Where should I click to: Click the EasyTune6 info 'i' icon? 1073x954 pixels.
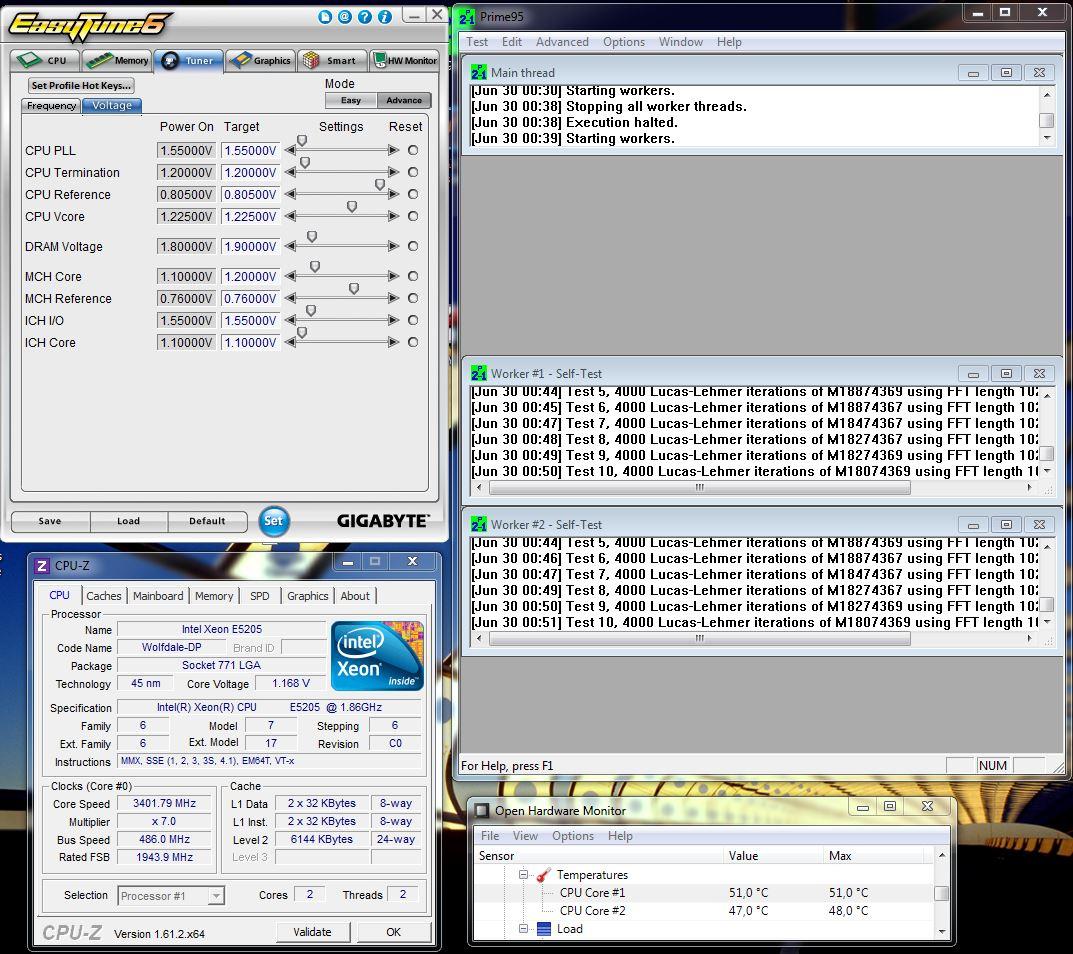click(385, 17)
